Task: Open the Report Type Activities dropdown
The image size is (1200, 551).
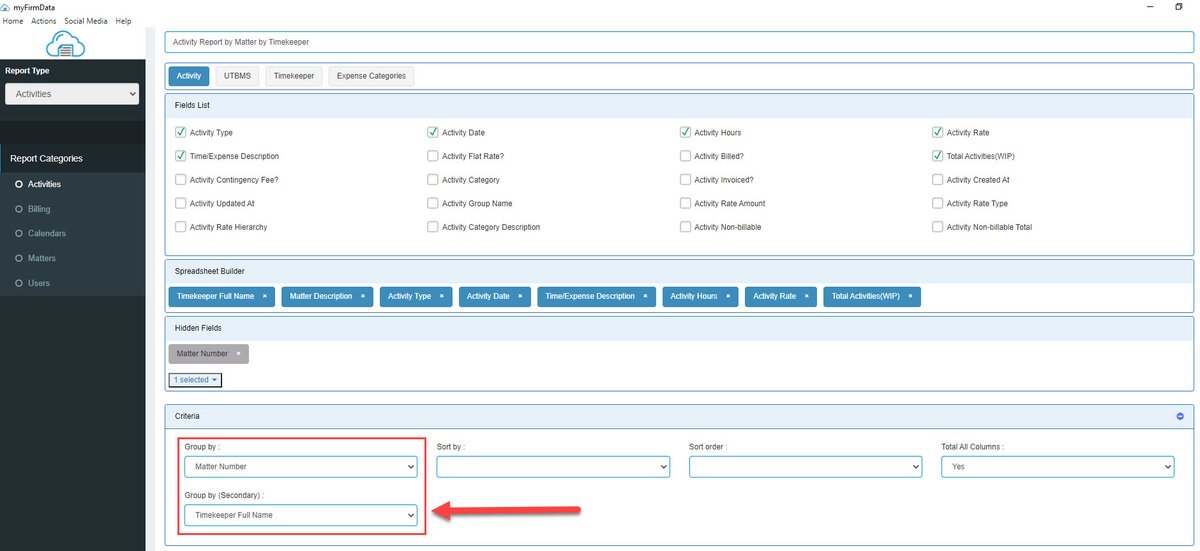Action: point(72,94)
